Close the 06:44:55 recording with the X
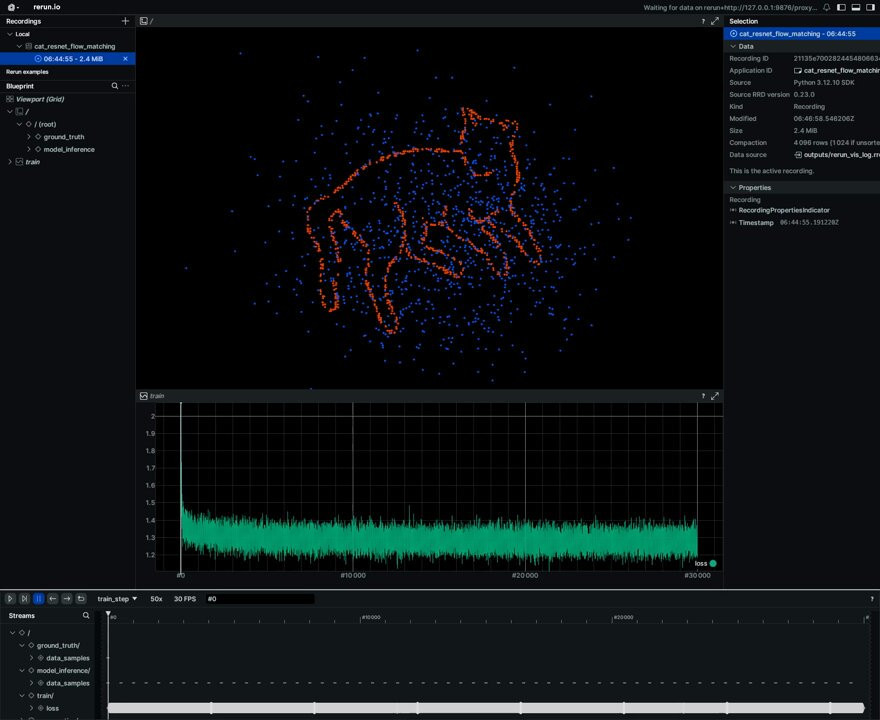 pyautogui.click(x=125, y=59)
